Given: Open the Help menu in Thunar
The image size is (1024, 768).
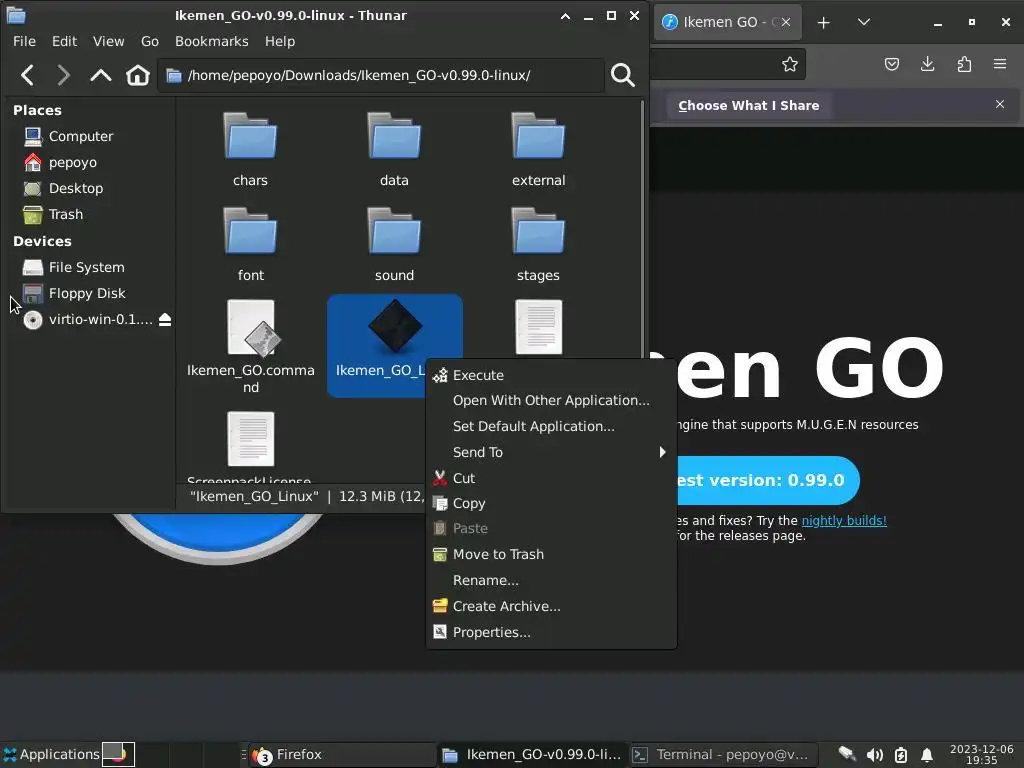Looking at the screenshot, I should click(x=280, y=41).
